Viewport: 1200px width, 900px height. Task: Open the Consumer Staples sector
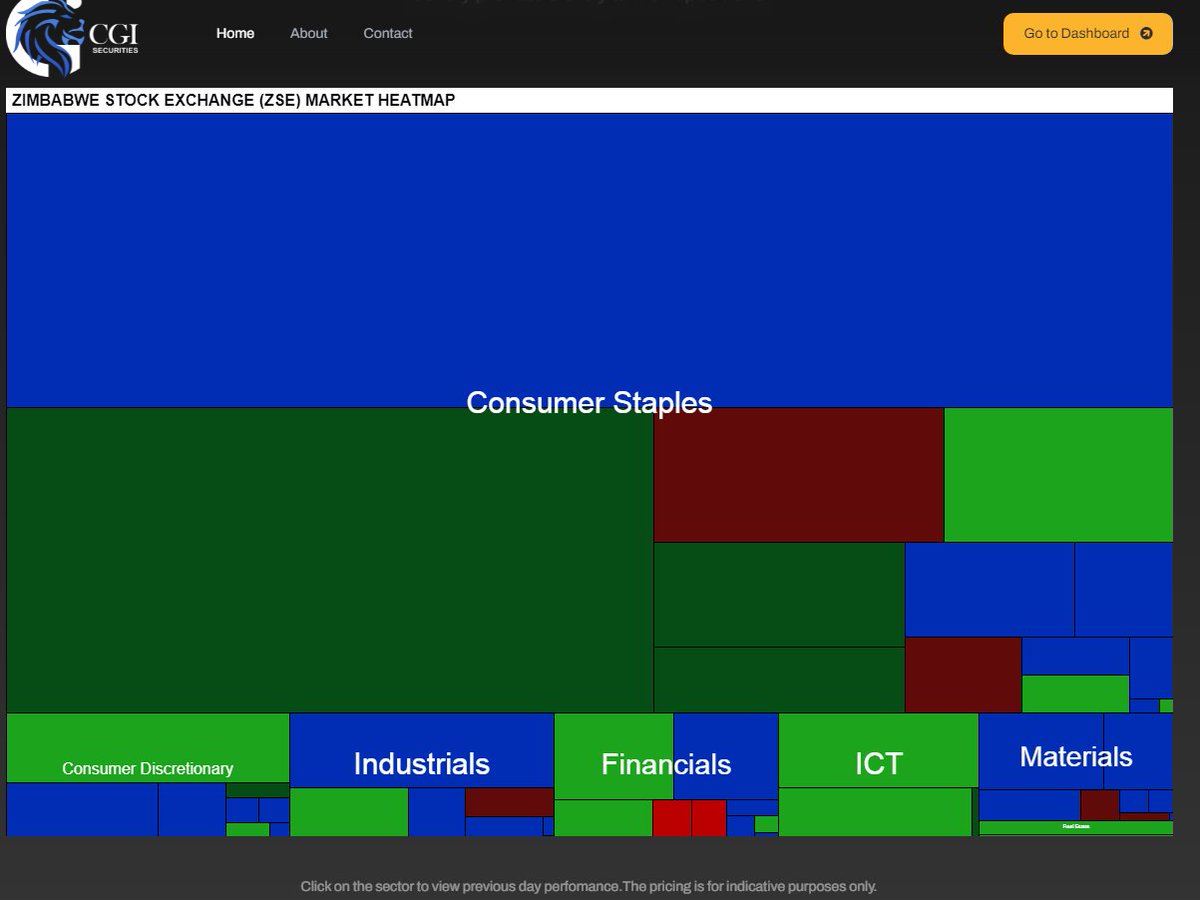click(x=590, y=260)
